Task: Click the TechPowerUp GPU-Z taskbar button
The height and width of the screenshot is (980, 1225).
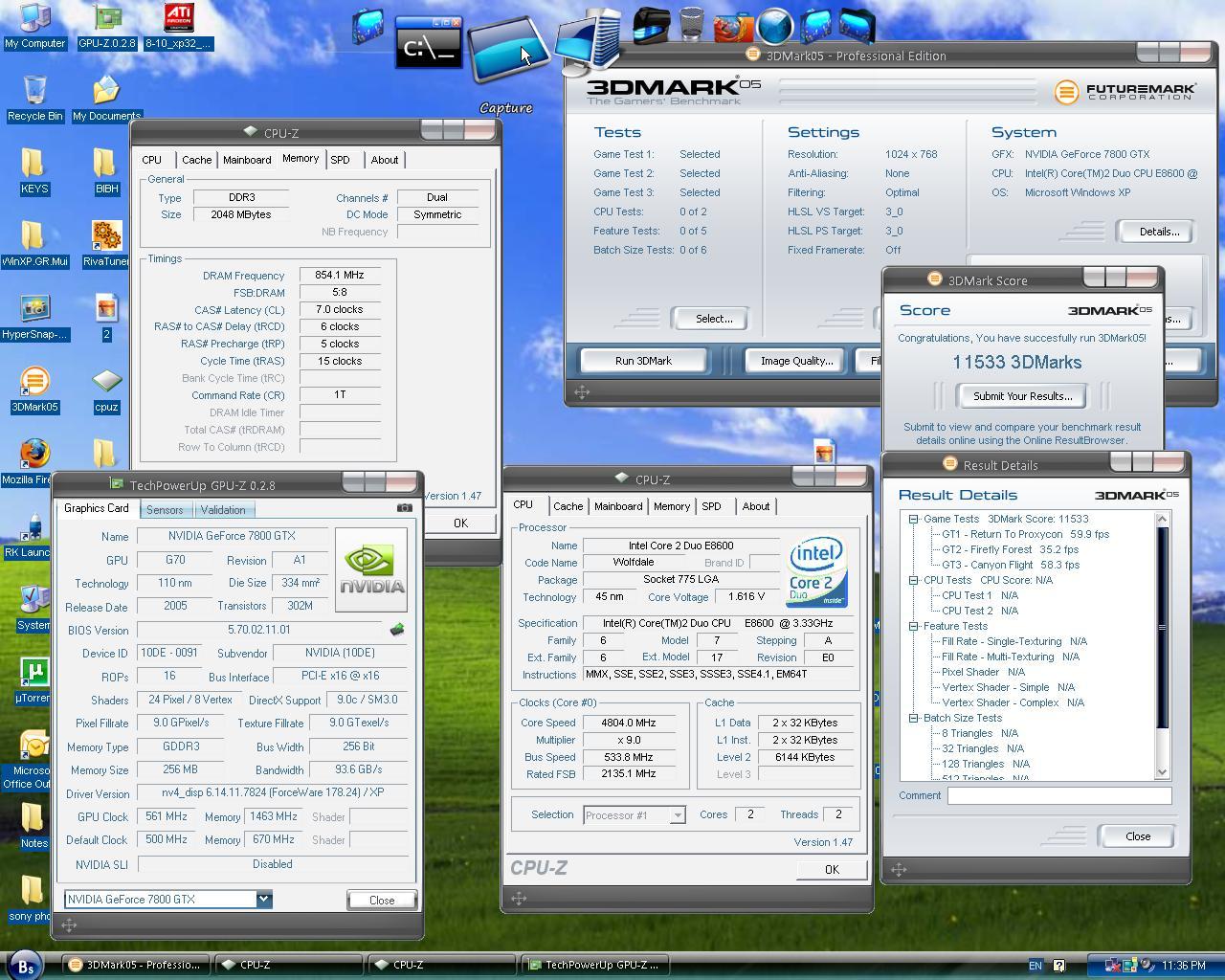Action: (593, 965)
